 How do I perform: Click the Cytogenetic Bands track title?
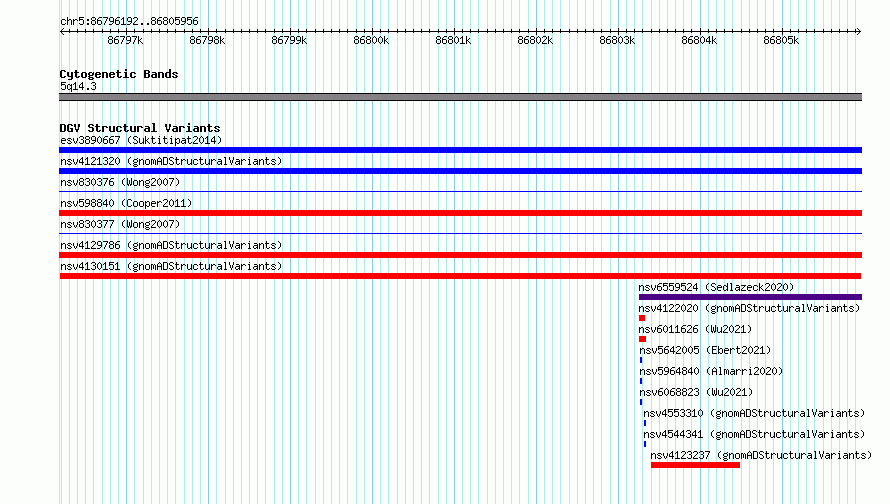[x=119, y=74]
